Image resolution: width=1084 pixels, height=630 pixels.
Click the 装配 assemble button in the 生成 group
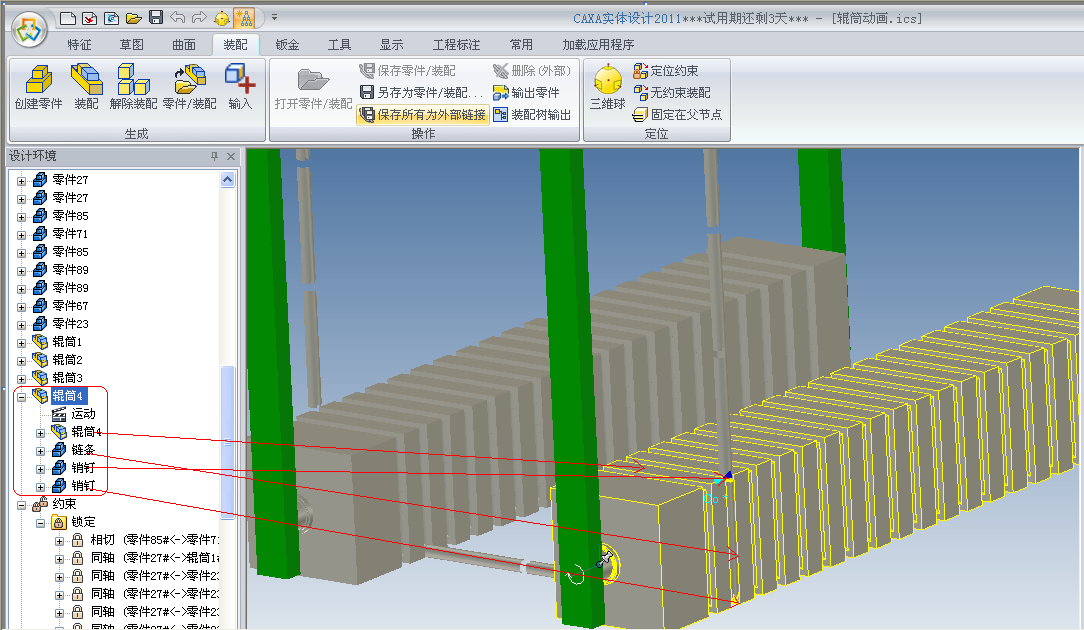(86, 86)
